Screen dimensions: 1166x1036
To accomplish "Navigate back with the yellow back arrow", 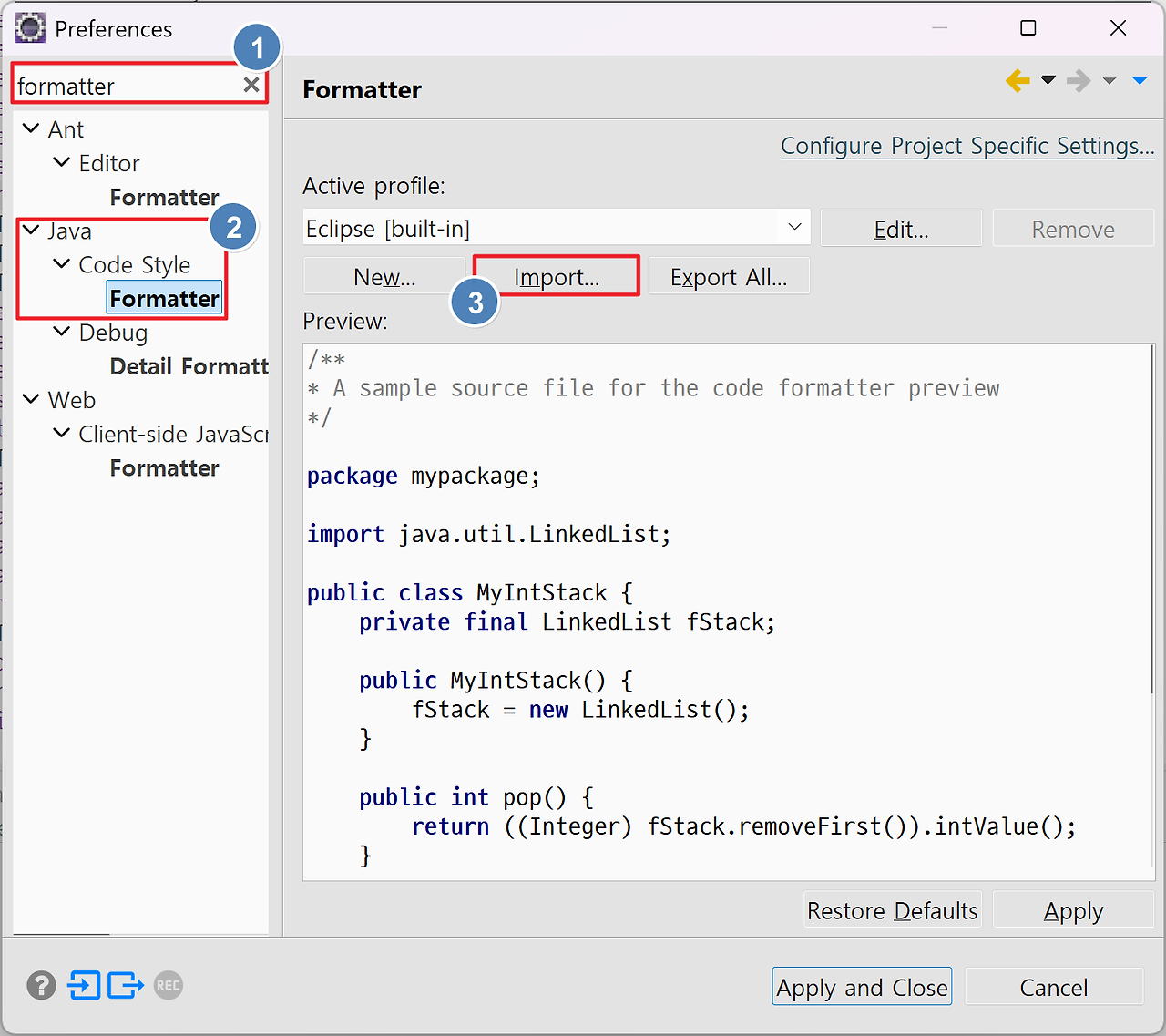I will pyautogui.click(x=1018, y=80).
